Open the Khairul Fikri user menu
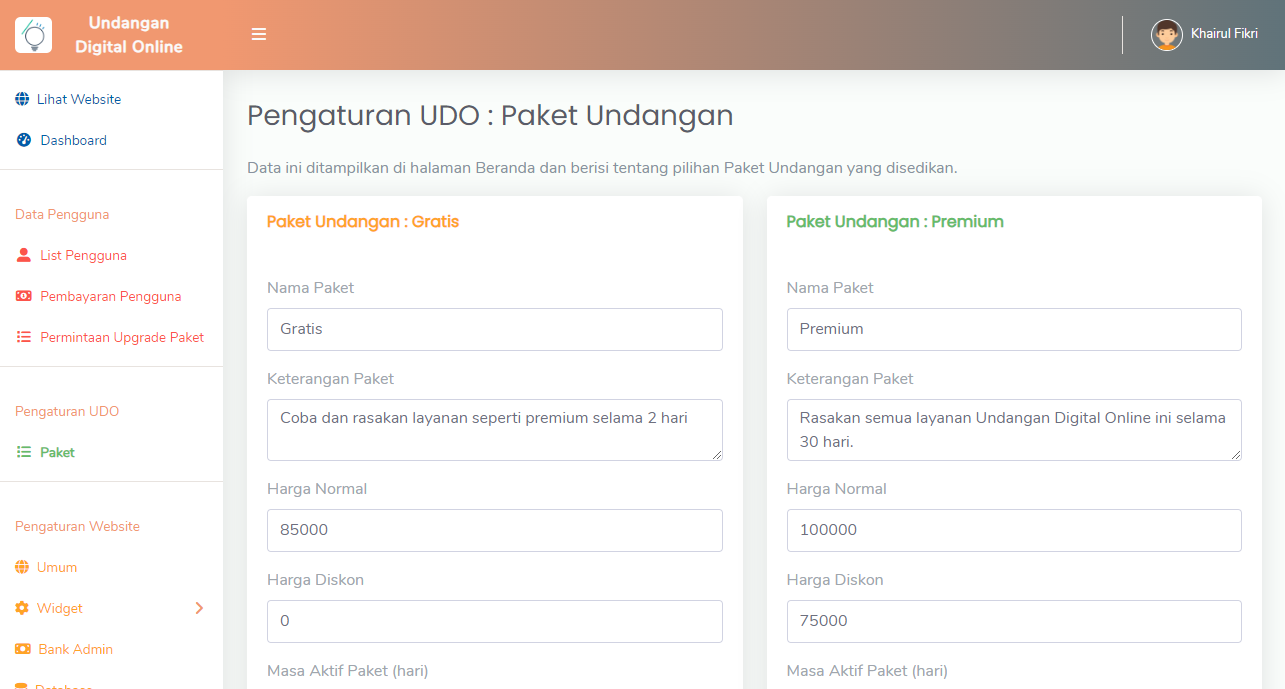The width and height of the screenshot is (1285, 689). 1204,35
